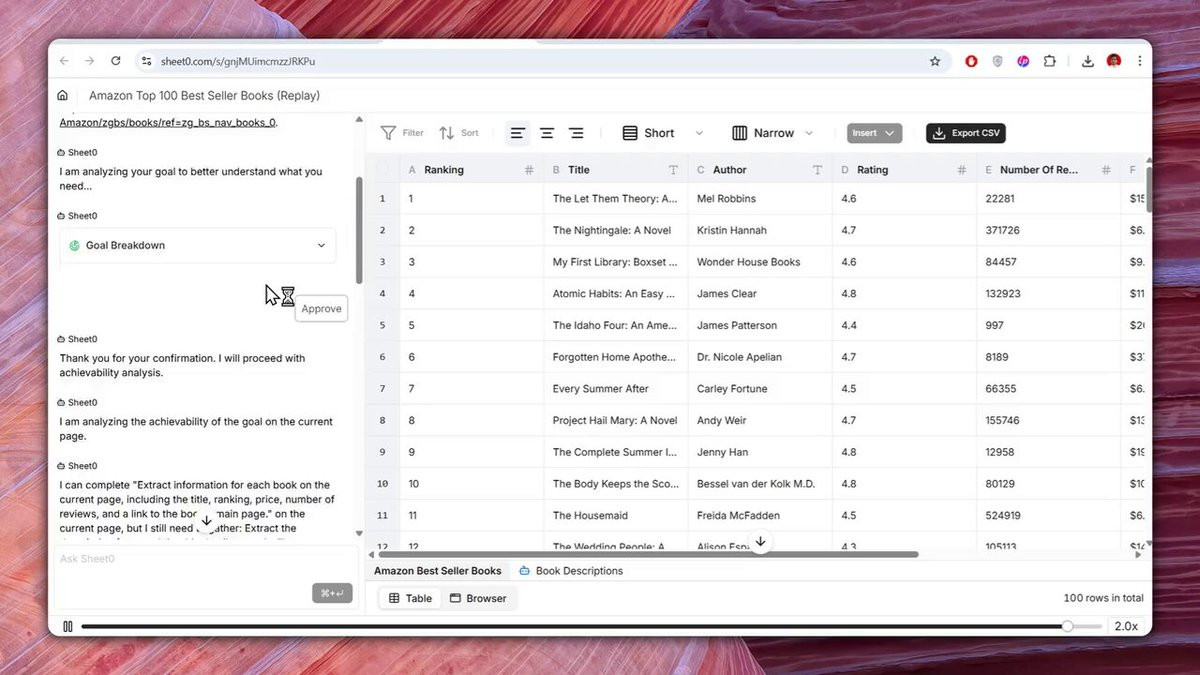Viewport: 1200px width, 675px height.
Task: Click the '100 rows in total' status text
Action: [1104, 598]
